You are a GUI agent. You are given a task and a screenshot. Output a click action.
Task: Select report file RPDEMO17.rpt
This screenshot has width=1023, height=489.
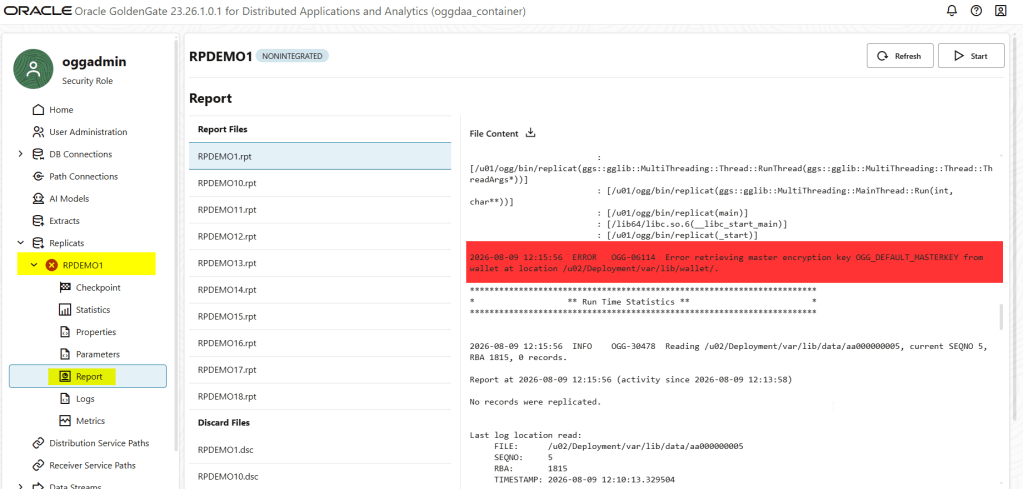tap(320, 370)
